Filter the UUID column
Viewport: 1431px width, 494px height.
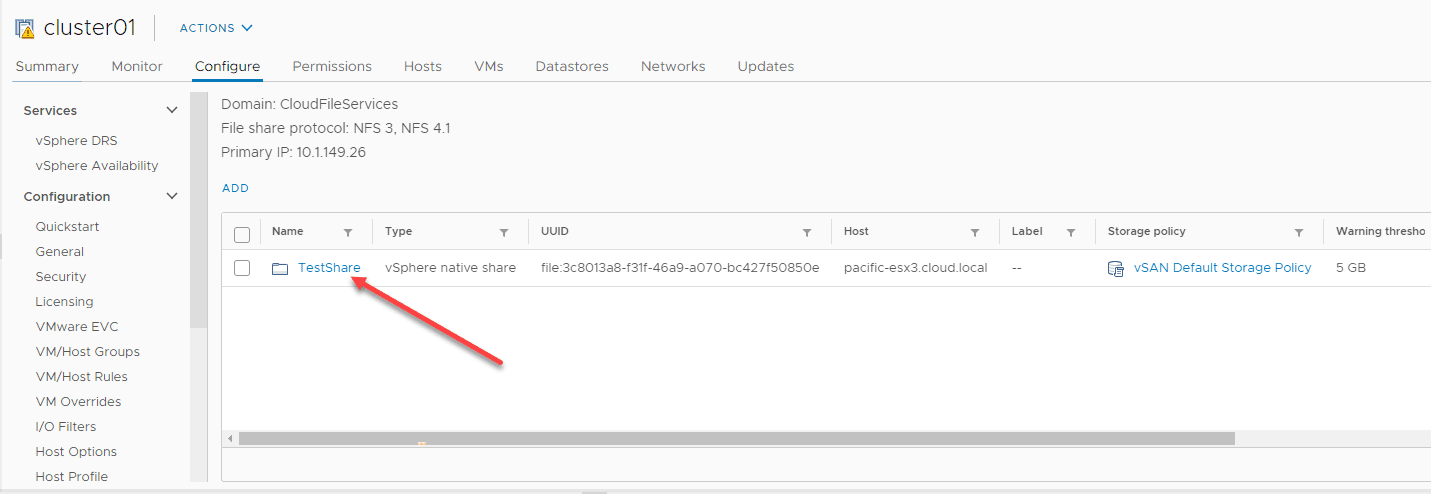(x=807, y=232)
